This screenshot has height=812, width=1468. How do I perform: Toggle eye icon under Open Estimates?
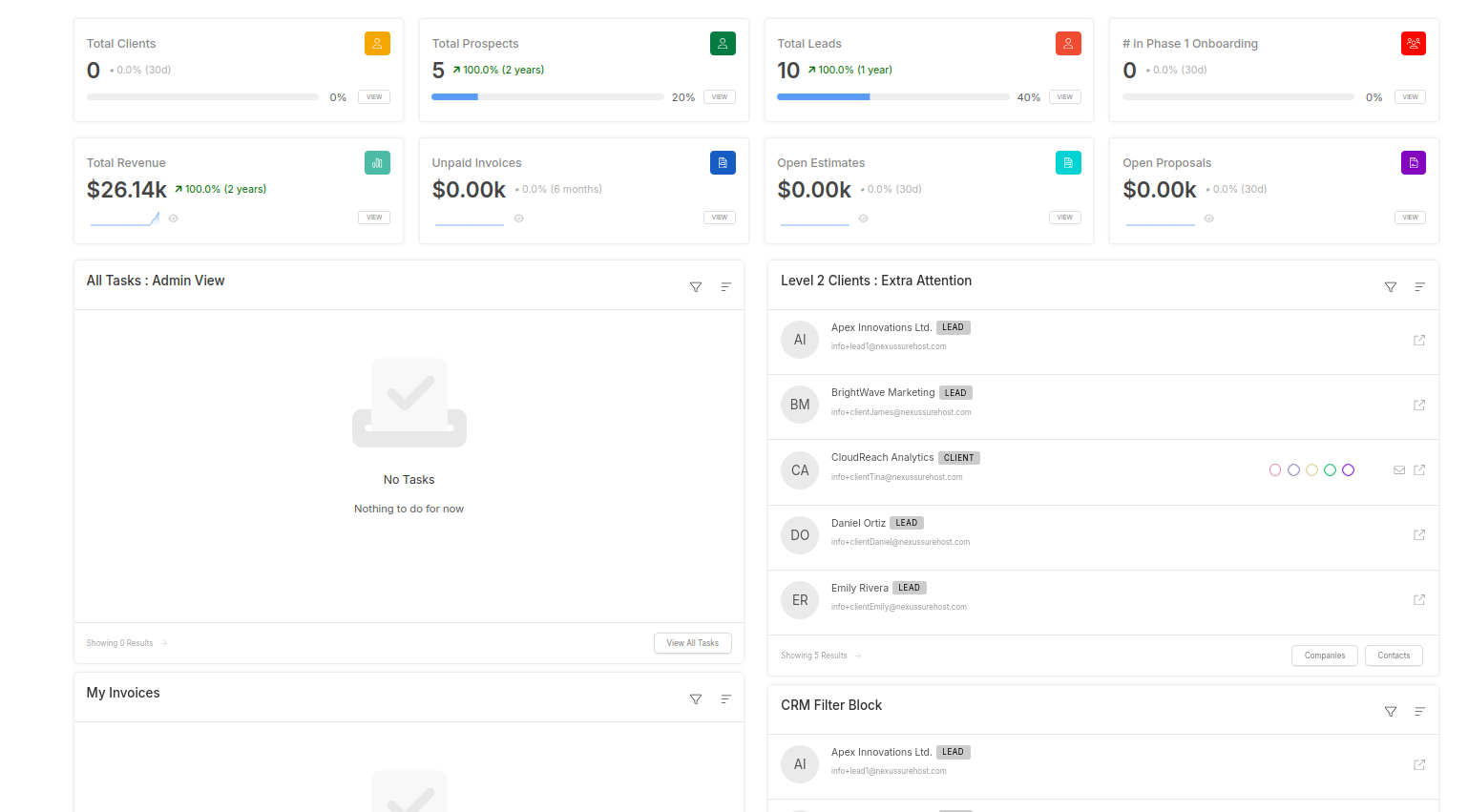[864, 219]
